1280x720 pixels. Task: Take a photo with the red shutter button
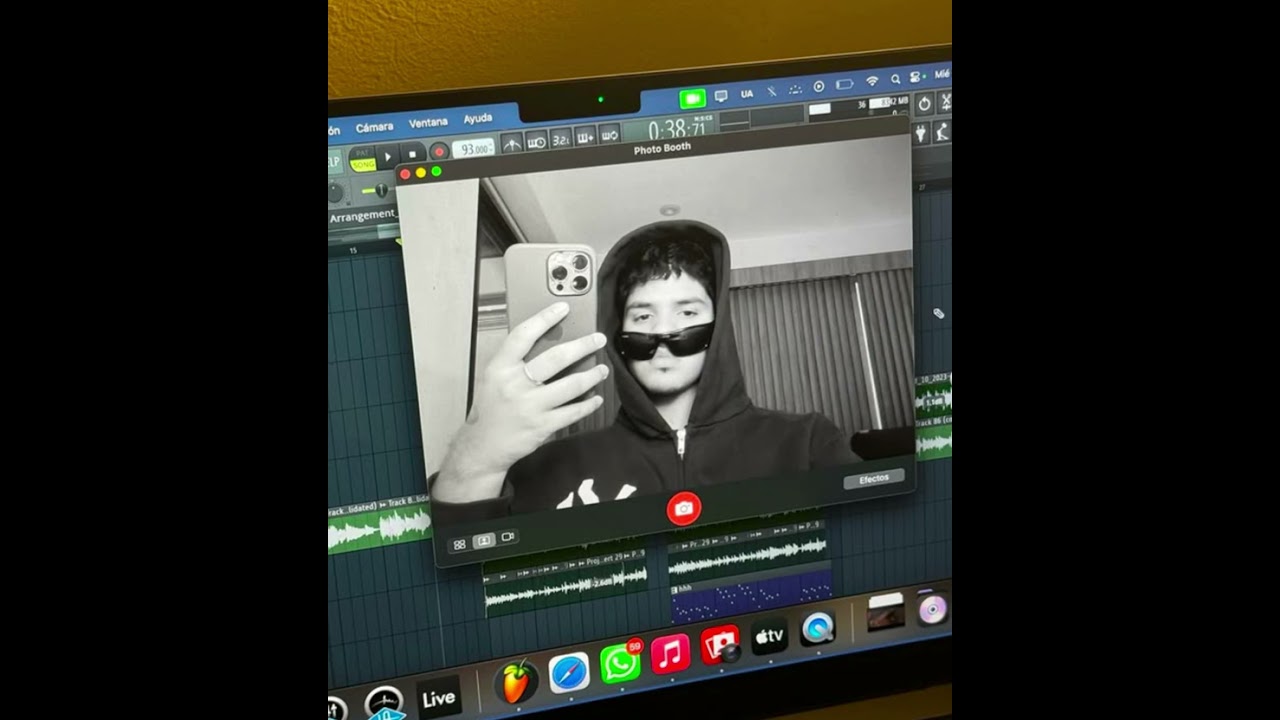click(x=684, y=508)
